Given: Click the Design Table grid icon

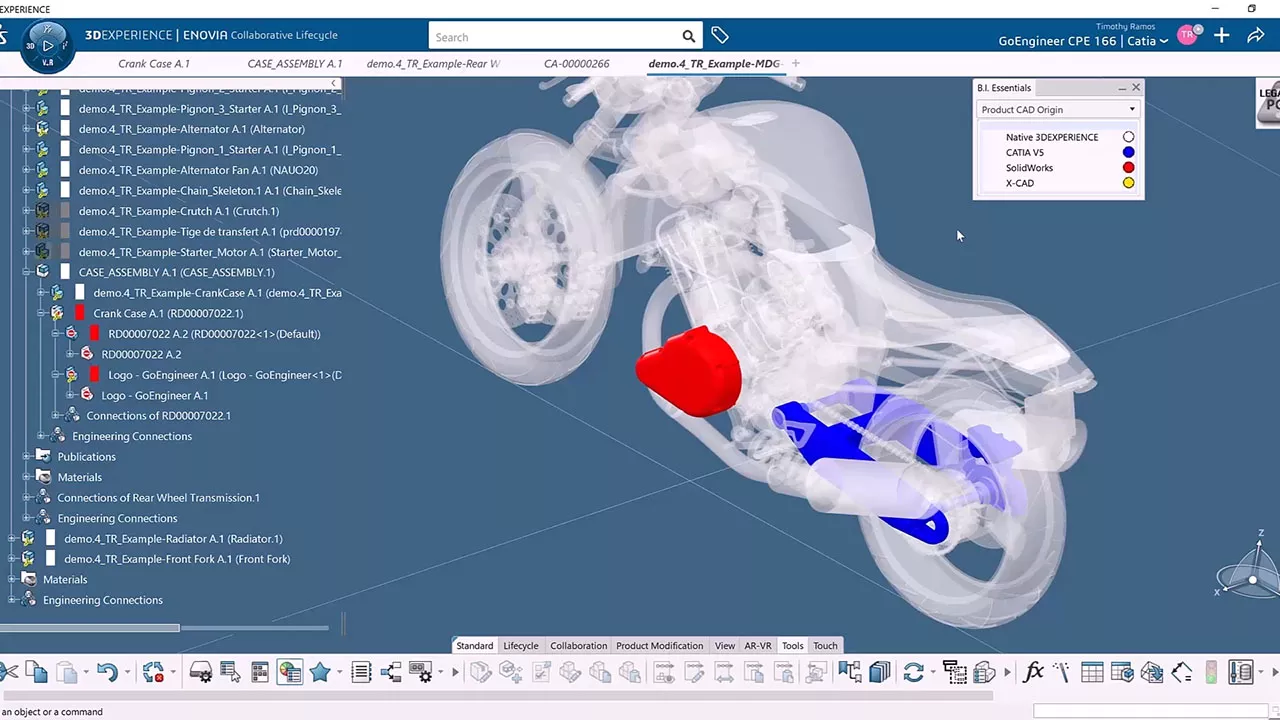Looking at the screenshot, I should click(1092, 673).
